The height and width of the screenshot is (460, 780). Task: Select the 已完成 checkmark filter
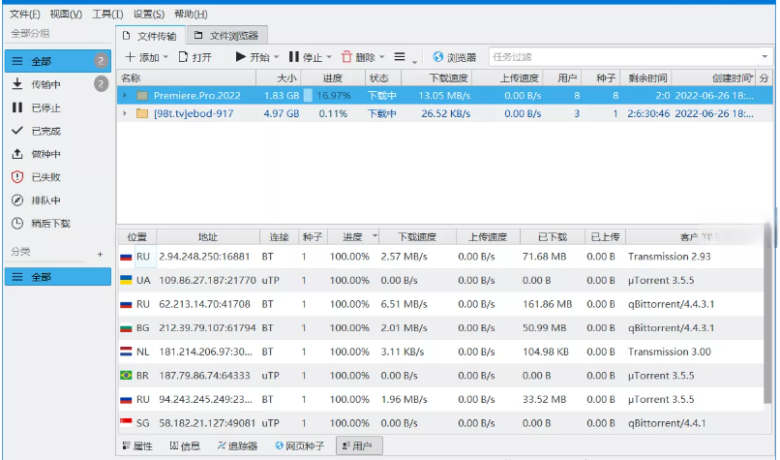(x=58, y=131)
